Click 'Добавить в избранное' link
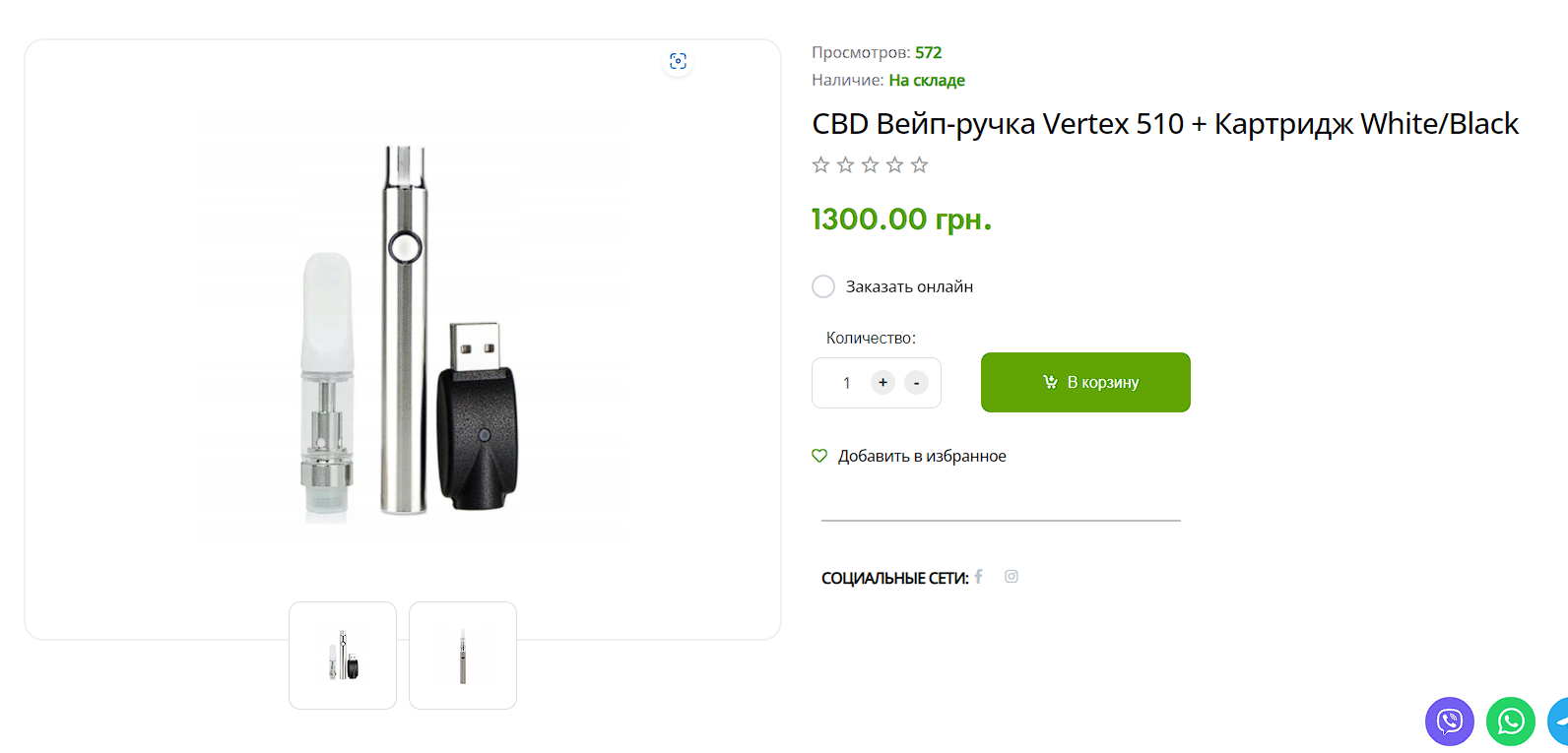The image size is (1568, 753). pyautogui.click(x=922, y=456)
